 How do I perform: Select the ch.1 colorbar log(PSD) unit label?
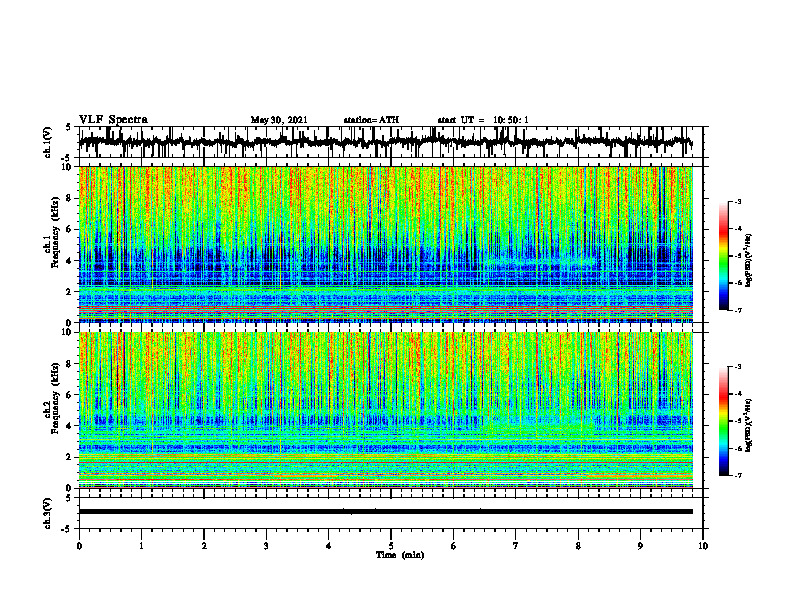[x=748, y=261]
